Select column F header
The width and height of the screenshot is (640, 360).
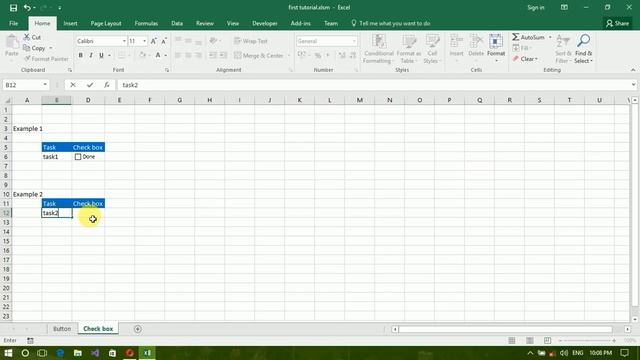[x=149, y=100]
